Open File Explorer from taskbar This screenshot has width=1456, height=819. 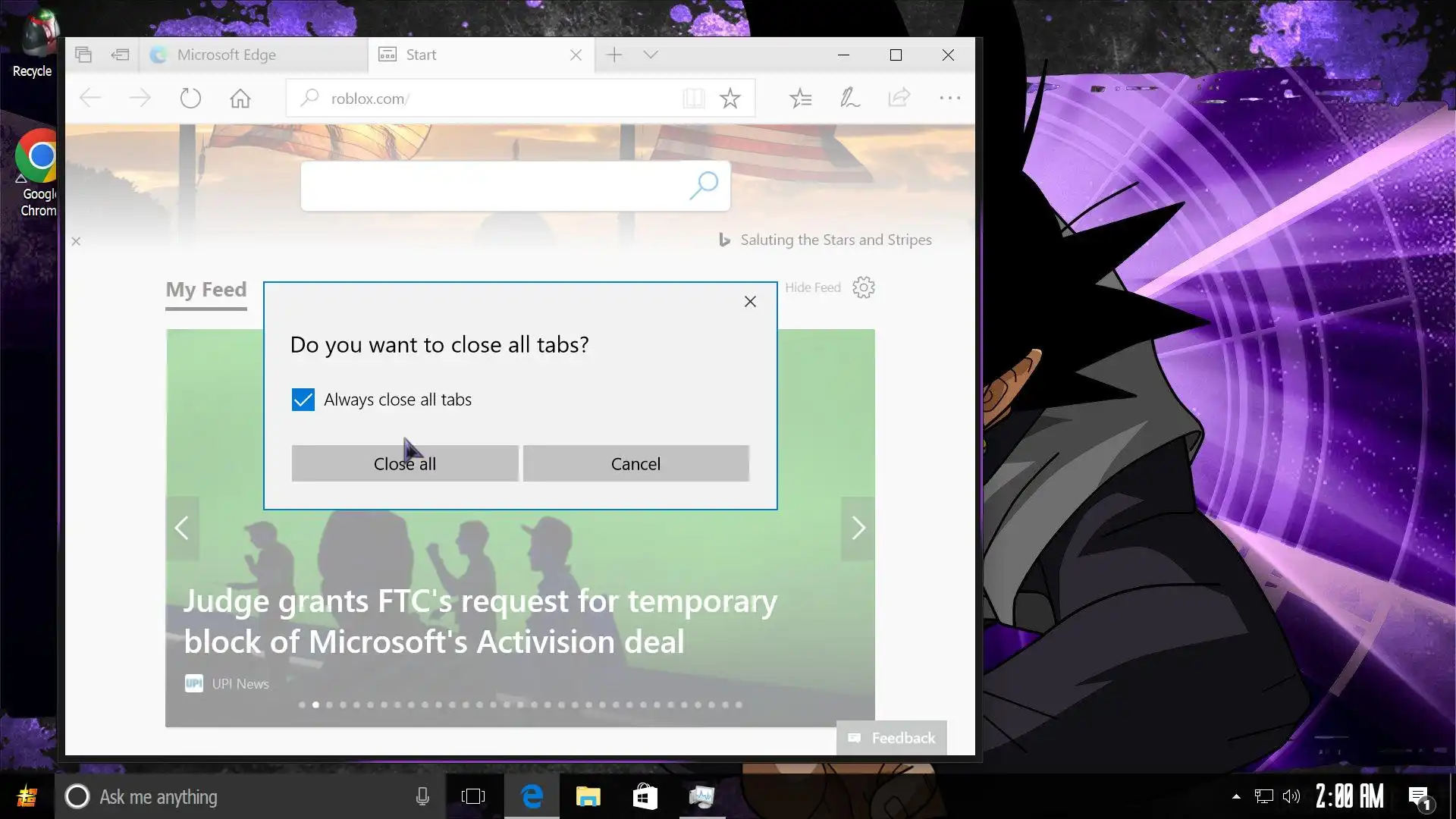click(588, 796)
